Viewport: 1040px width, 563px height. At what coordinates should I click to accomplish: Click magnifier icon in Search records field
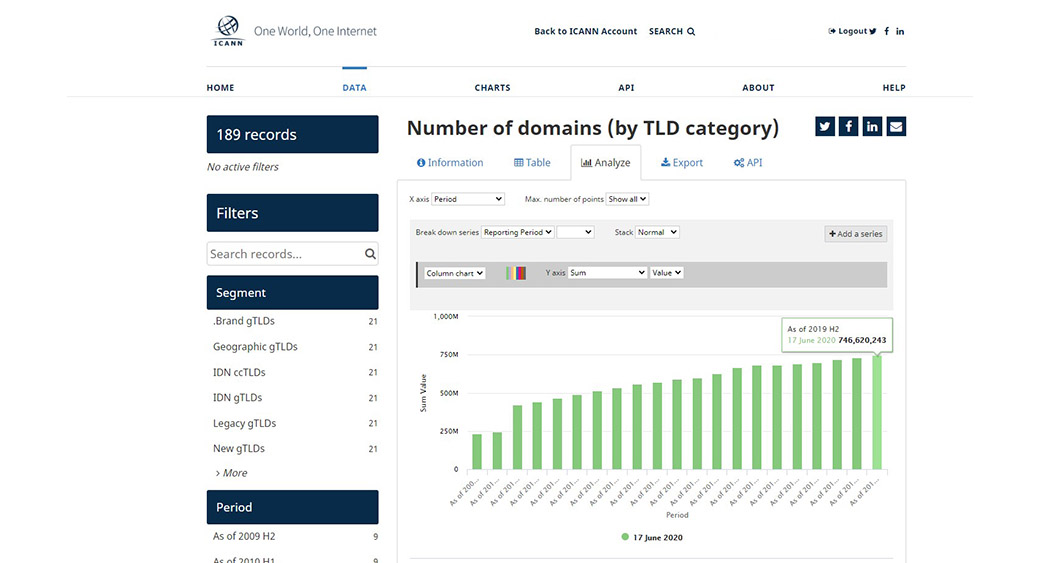pyautogui.click(x=370, y=254)
